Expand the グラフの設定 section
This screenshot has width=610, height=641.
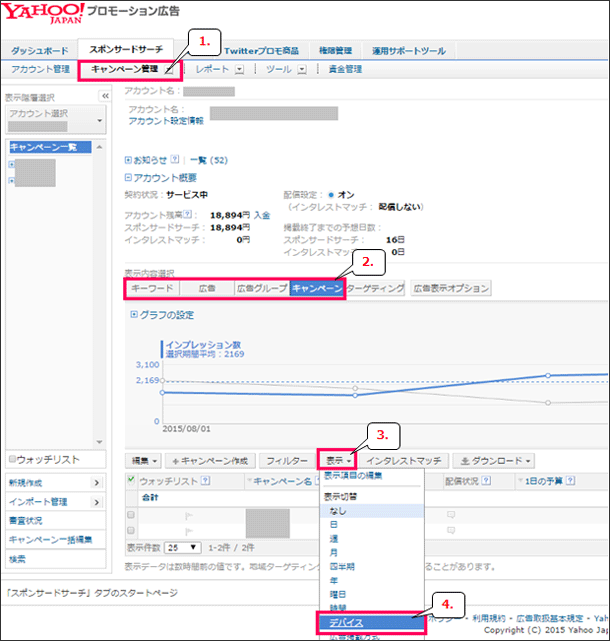pos(134,314)
